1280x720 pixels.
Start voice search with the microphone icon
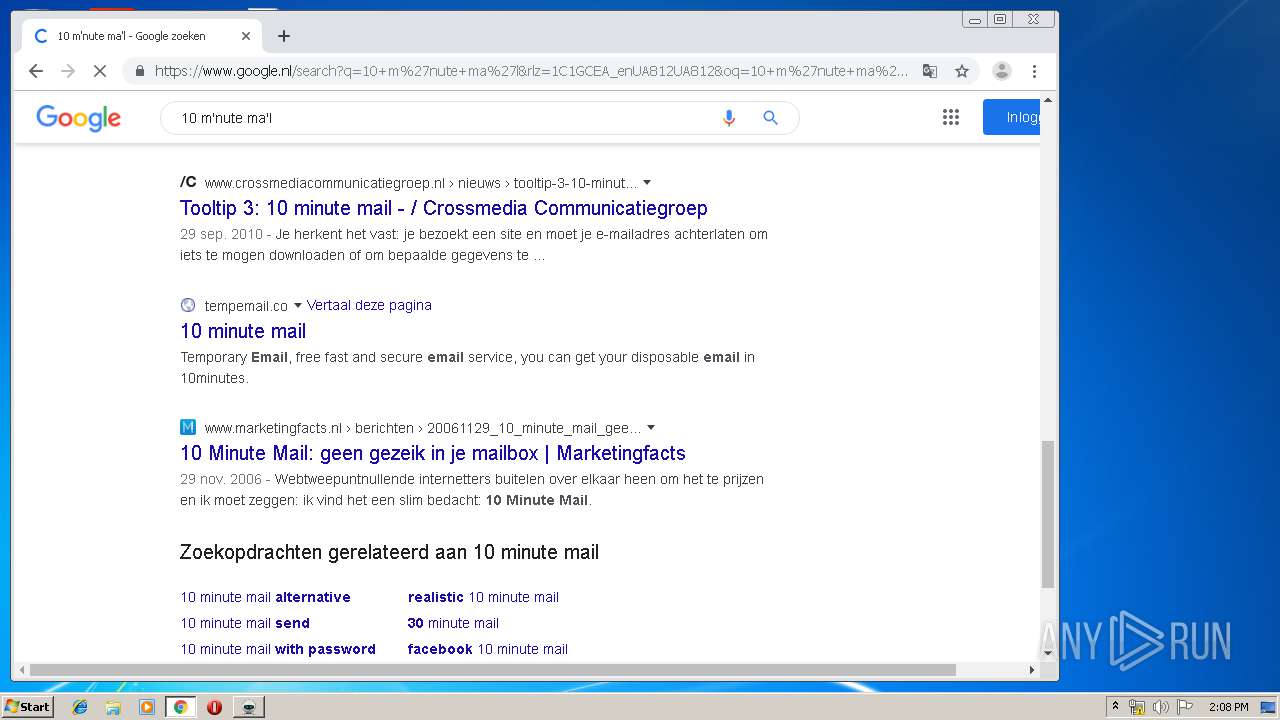pyautogui.click(x=729, y=118)
